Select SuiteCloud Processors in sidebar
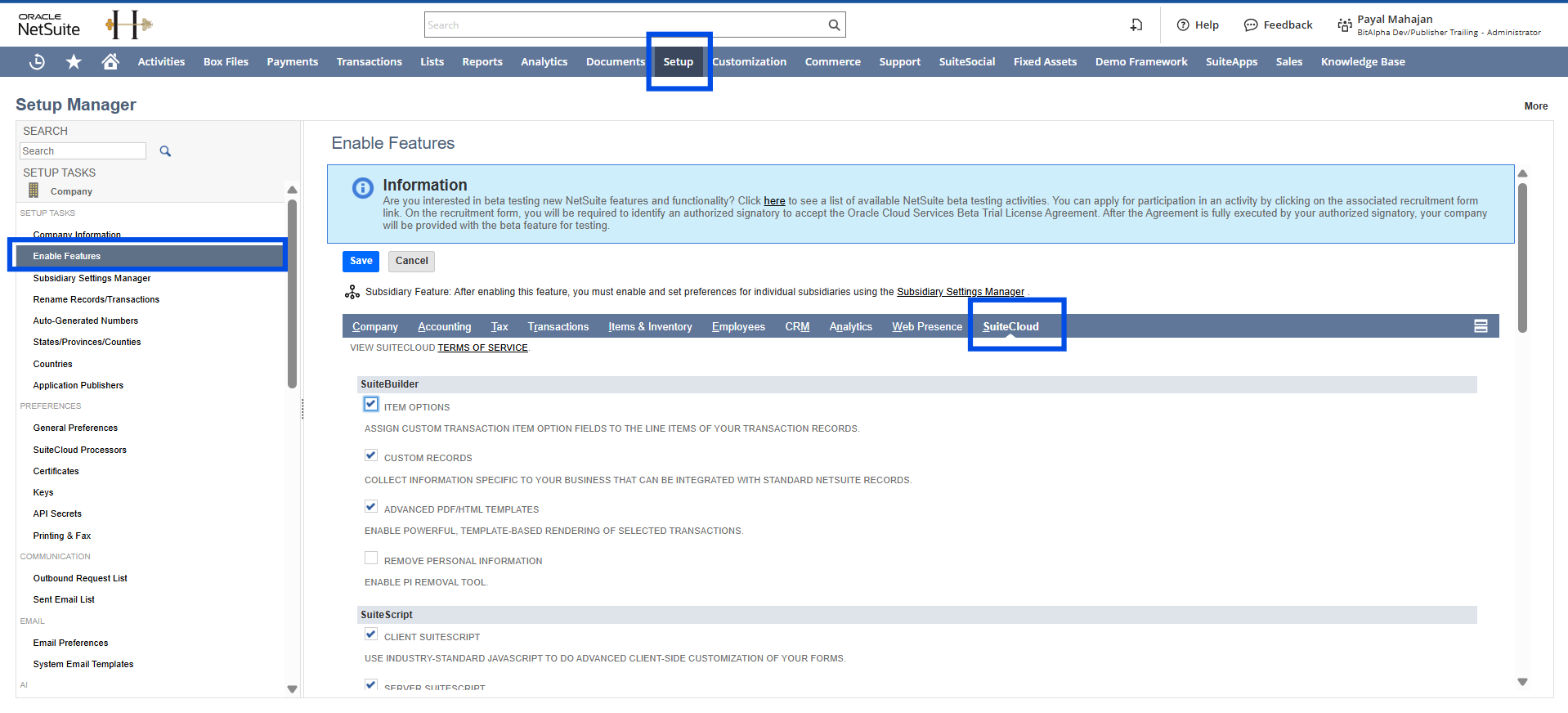This screenshot has width=1568, height=713. coord(80,450)
